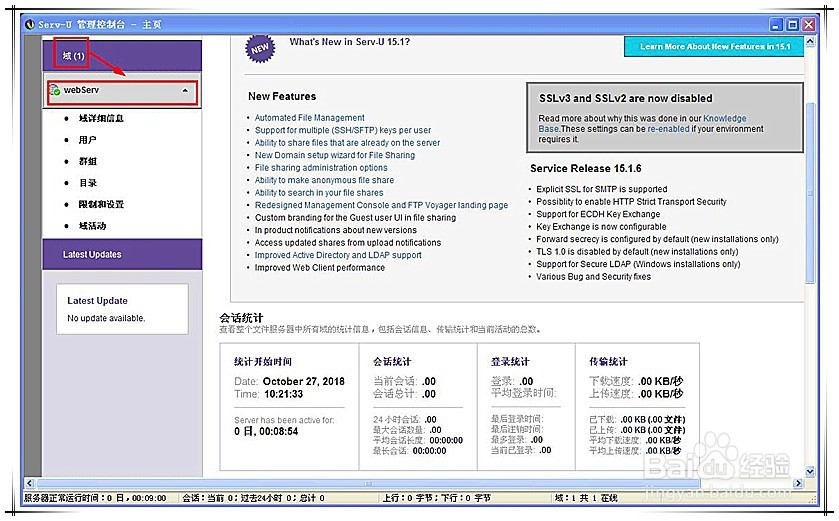The width and height of the screenshot is (839, 521).
Task: Click 'Improved Web Client performance' text
Action: [319, 267]
